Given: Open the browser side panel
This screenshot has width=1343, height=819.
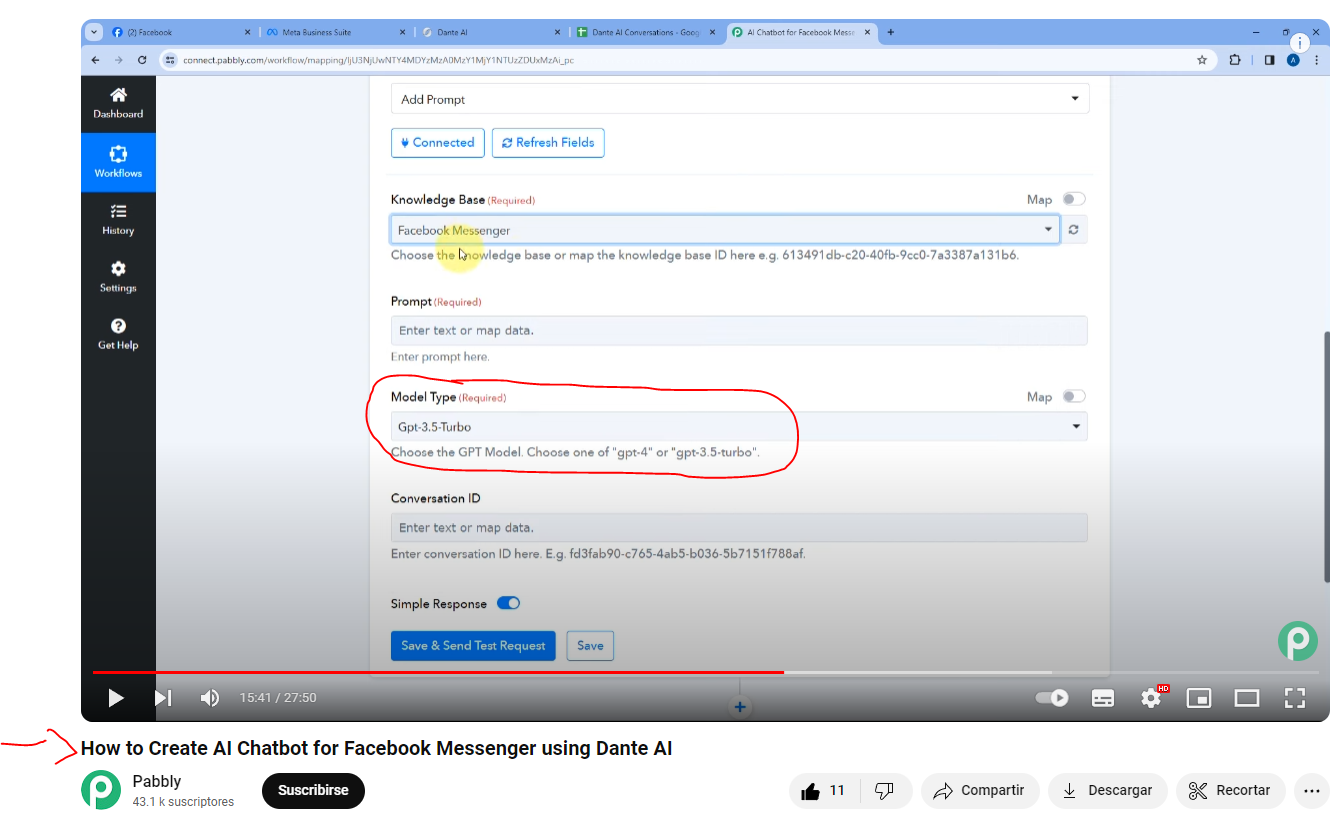Looking at the screenshot, I should coord(1269,60).
